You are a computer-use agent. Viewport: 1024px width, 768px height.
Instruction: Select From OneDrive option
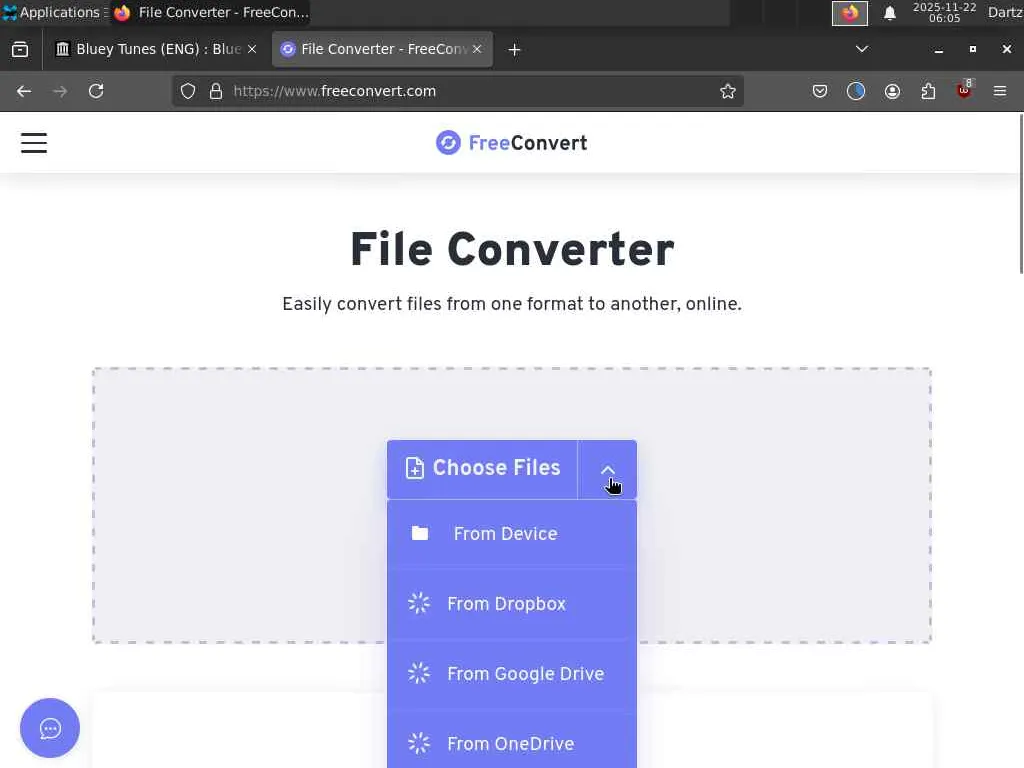pyautogui.click(x=512, y=743)
